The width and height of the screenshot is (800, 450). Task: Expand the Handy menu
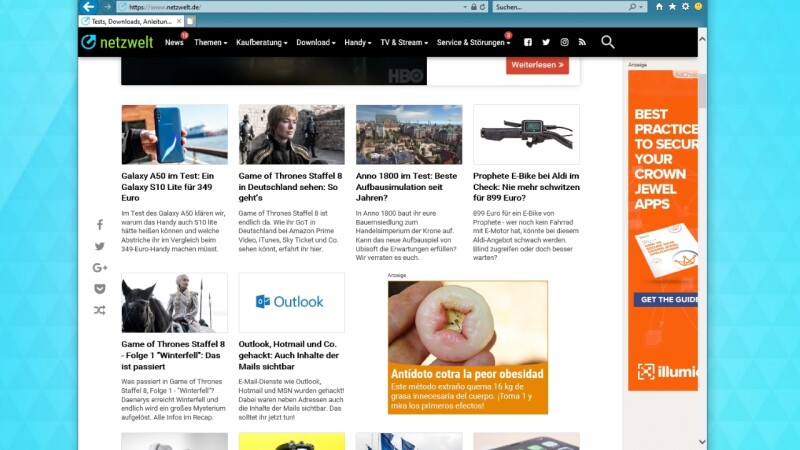358,42
